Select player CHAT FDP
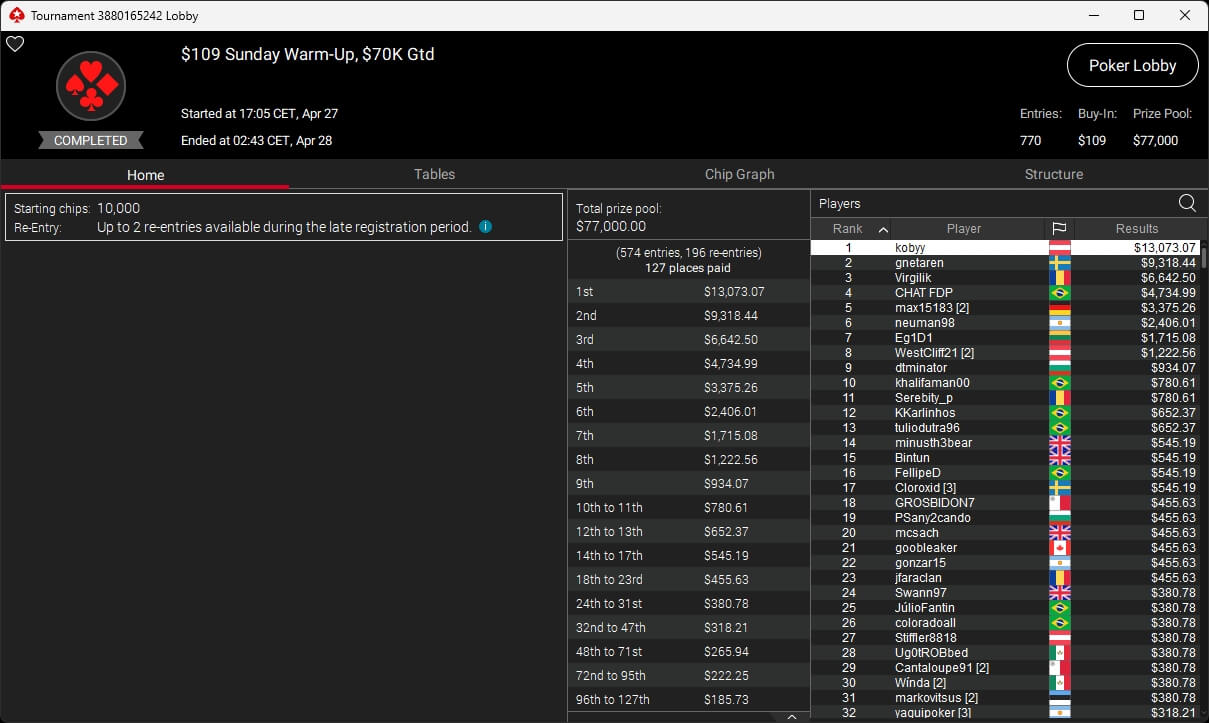1209x723 pixels. tap(1005, 292)
